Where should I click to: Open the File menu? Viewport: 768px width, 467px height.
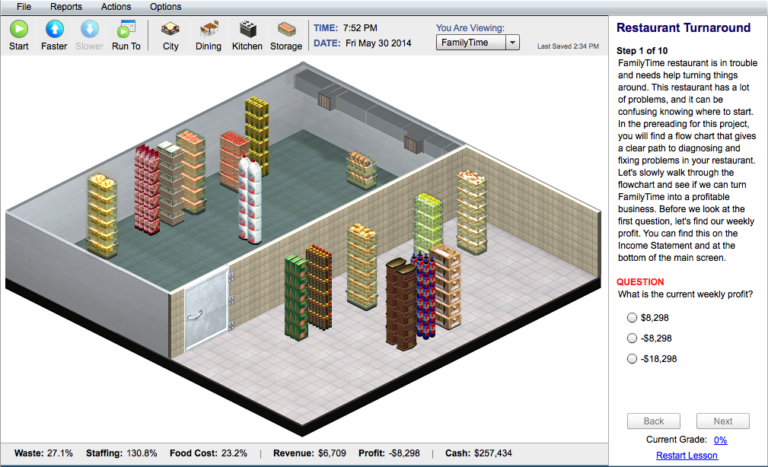coord(26,7)
